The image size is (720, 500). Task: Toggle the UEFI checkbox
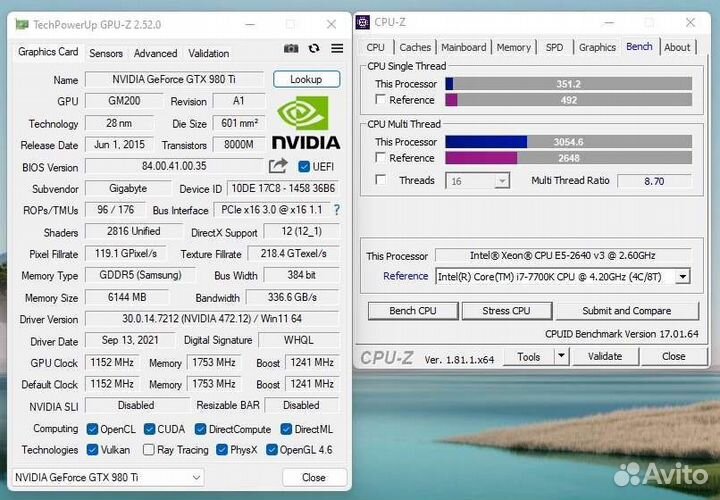click(304, 166)
